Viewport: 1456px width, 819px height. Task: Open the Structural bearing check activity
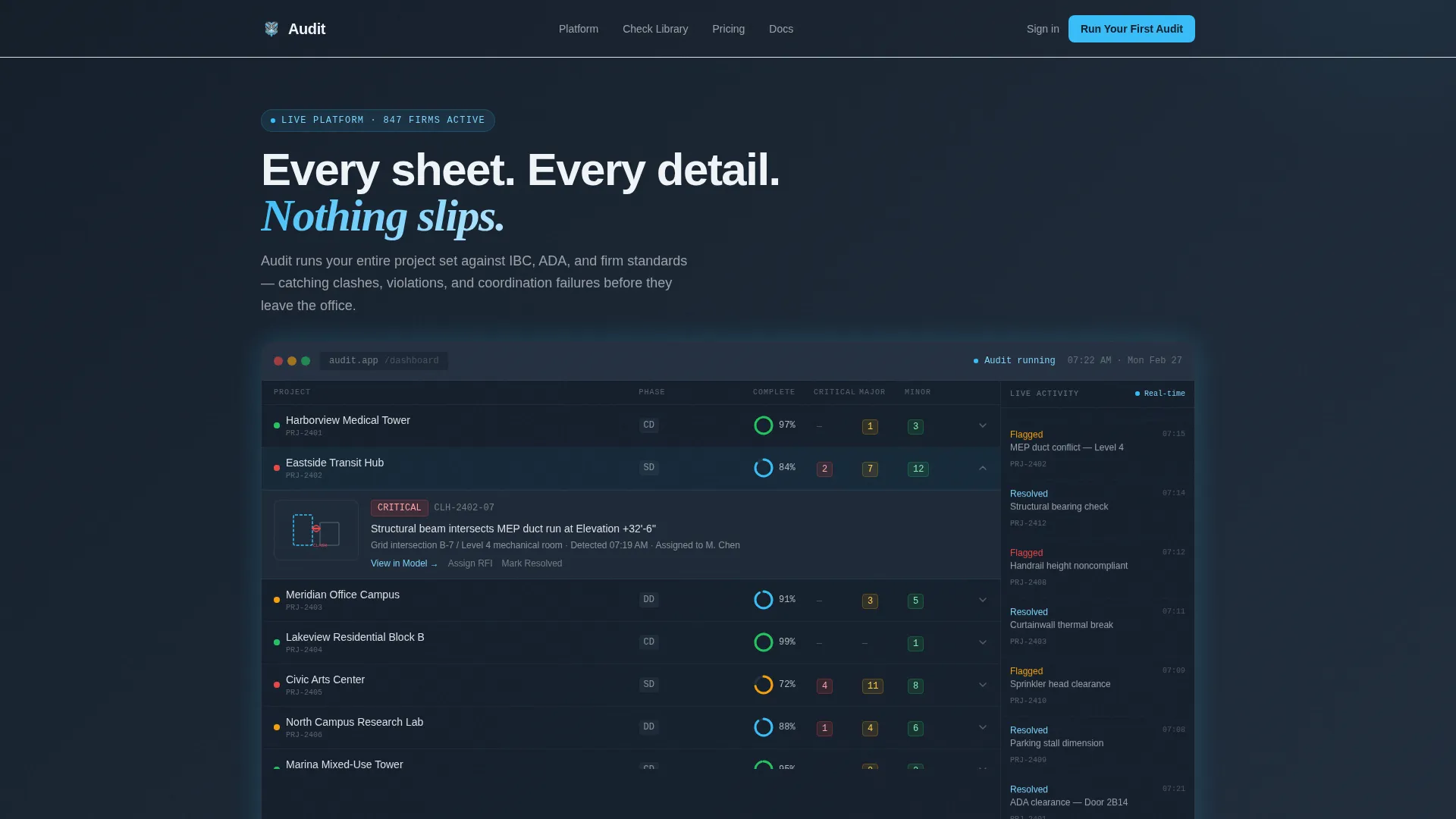coord(1097,507)
